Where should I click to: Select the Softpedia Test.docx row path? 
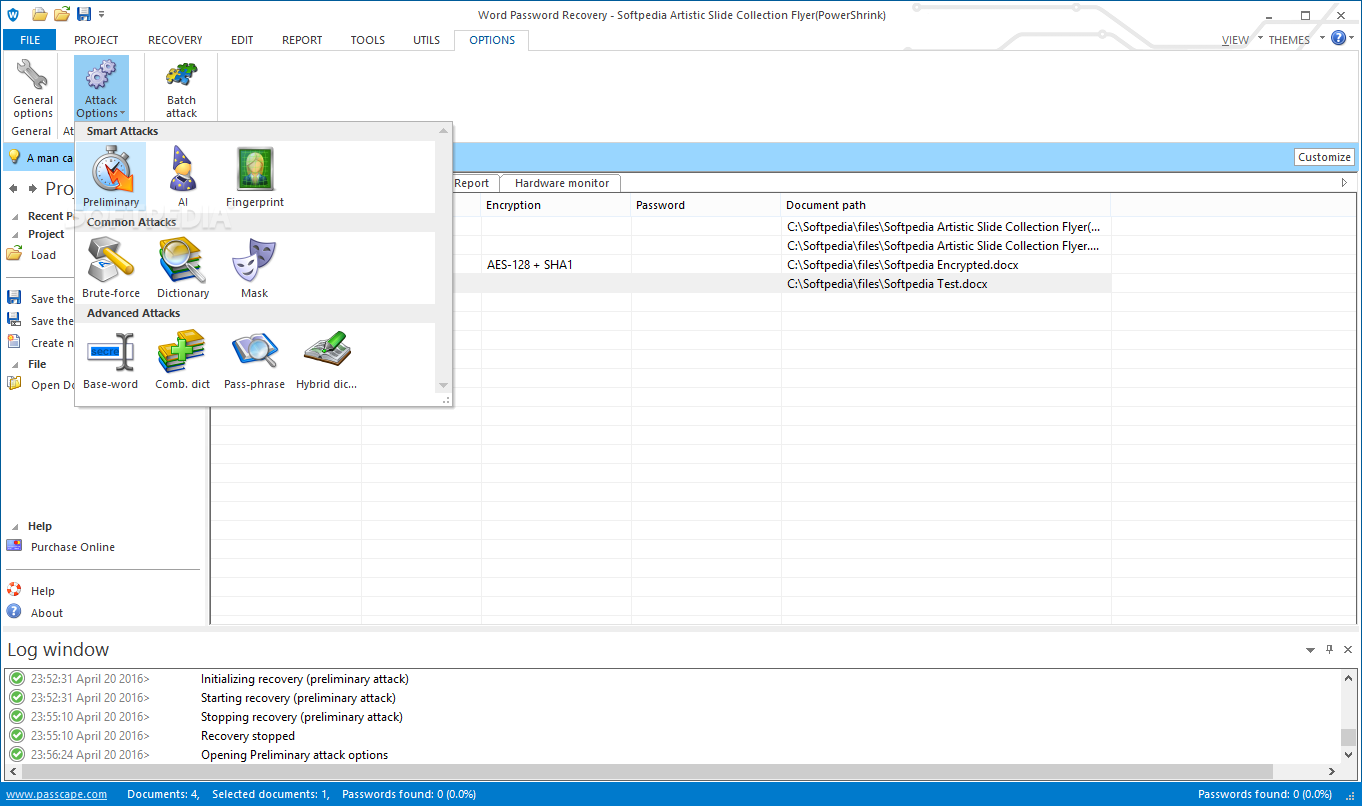pyautogui.click(x=887, y=284)
